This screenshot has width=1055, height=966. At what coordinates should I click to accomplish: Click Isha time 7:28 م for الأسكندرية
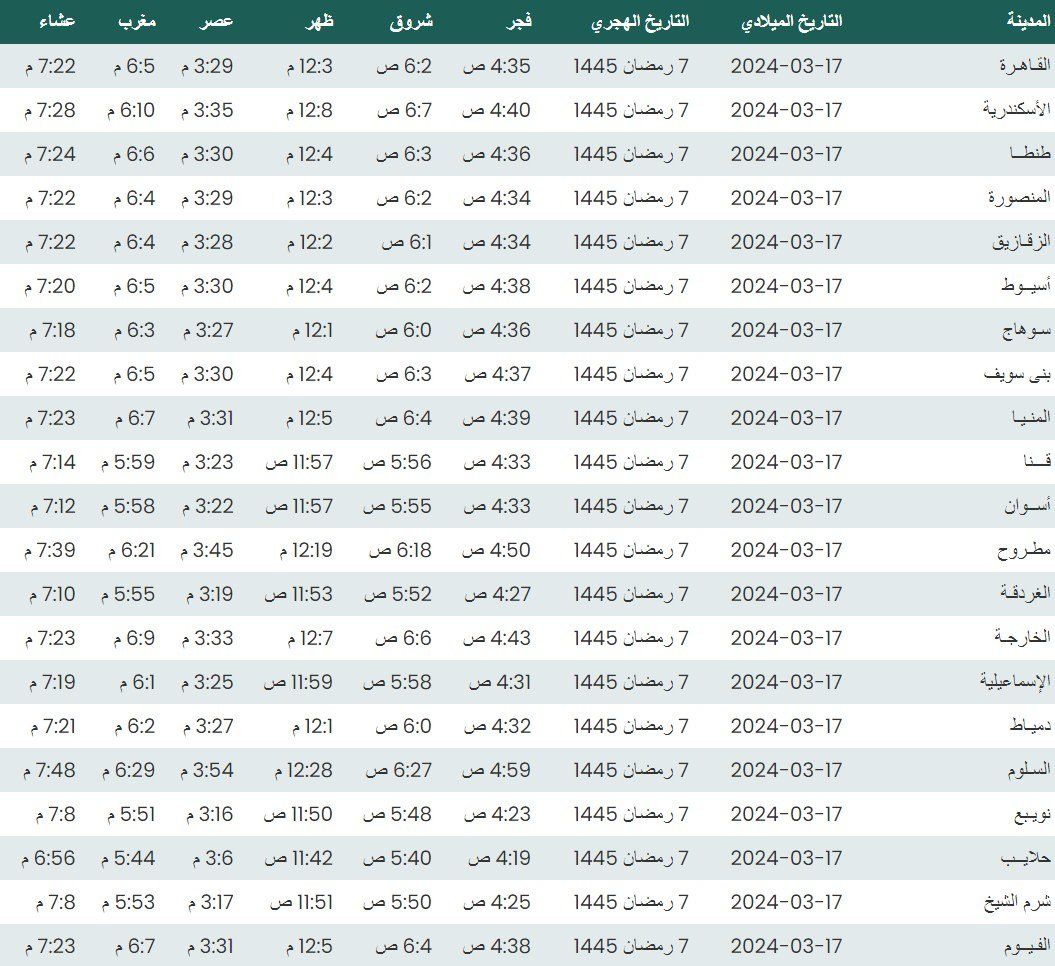point(50,110)
